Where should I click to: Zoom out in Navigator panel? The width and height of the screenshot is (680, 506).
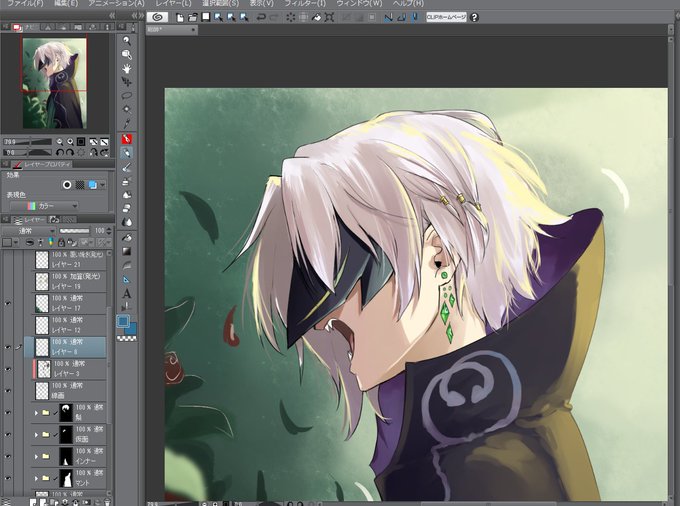(x=59, y=142)
